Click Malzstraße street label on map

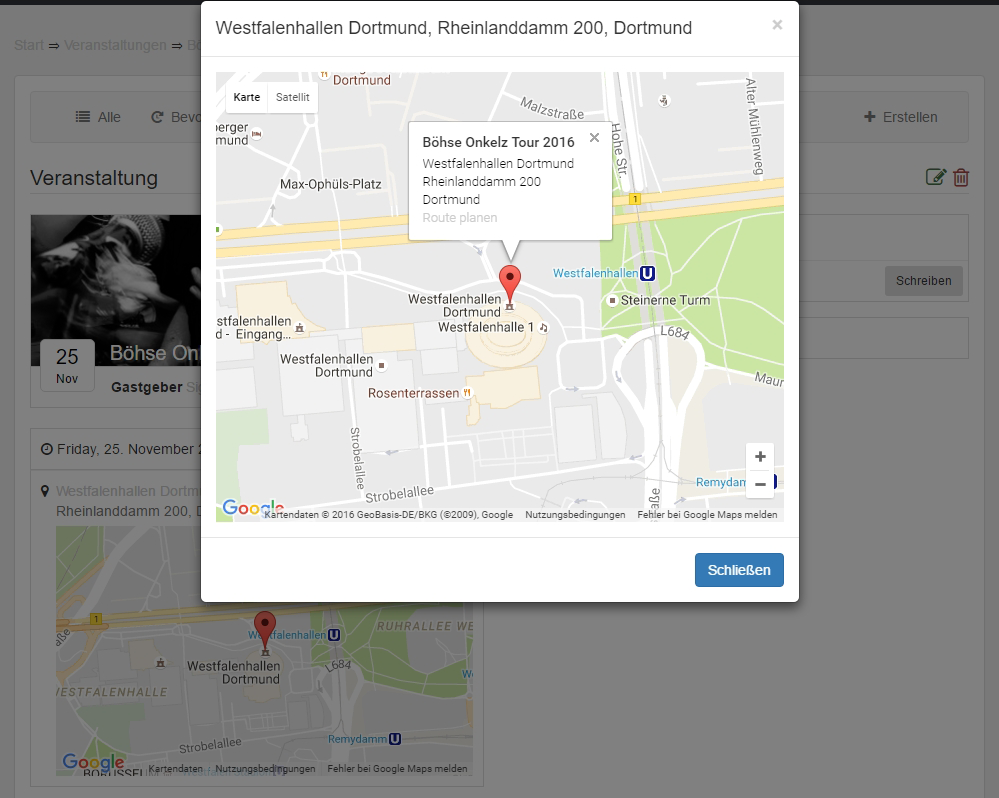point(552,108)
